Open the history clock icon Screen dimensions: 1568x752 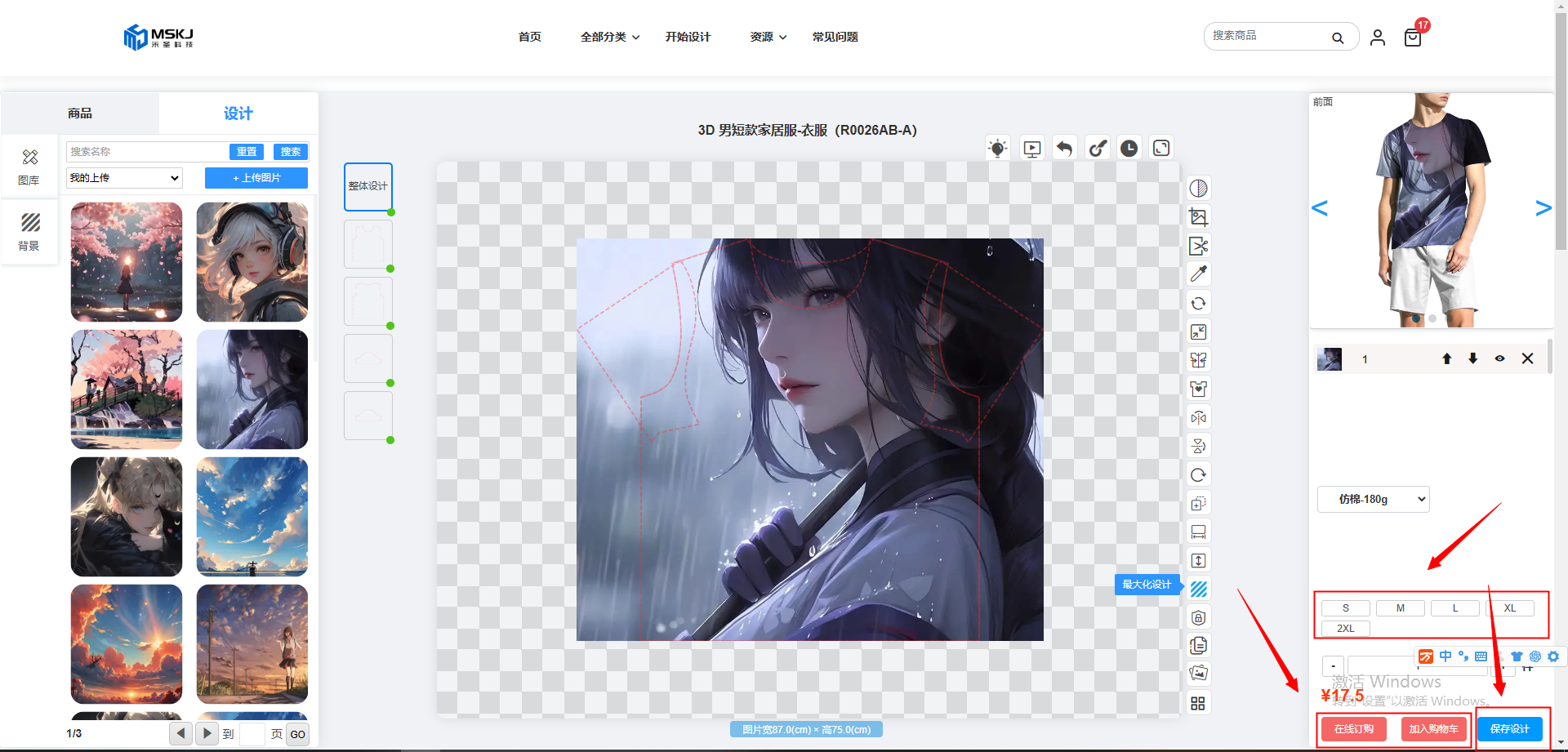1129,148
